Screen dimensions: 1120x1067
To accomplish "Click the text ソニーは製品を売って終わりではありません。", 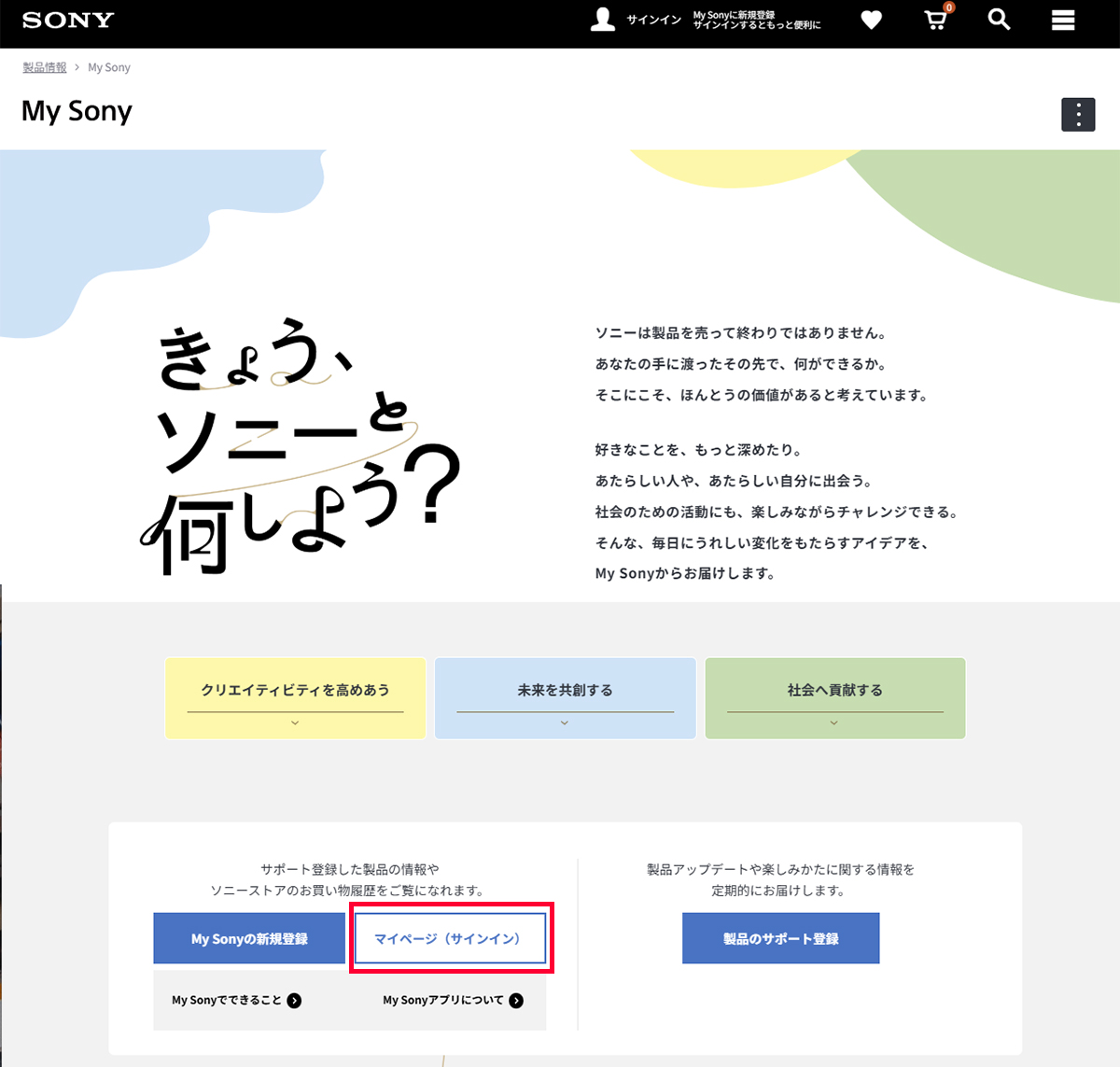I will 742,333.
